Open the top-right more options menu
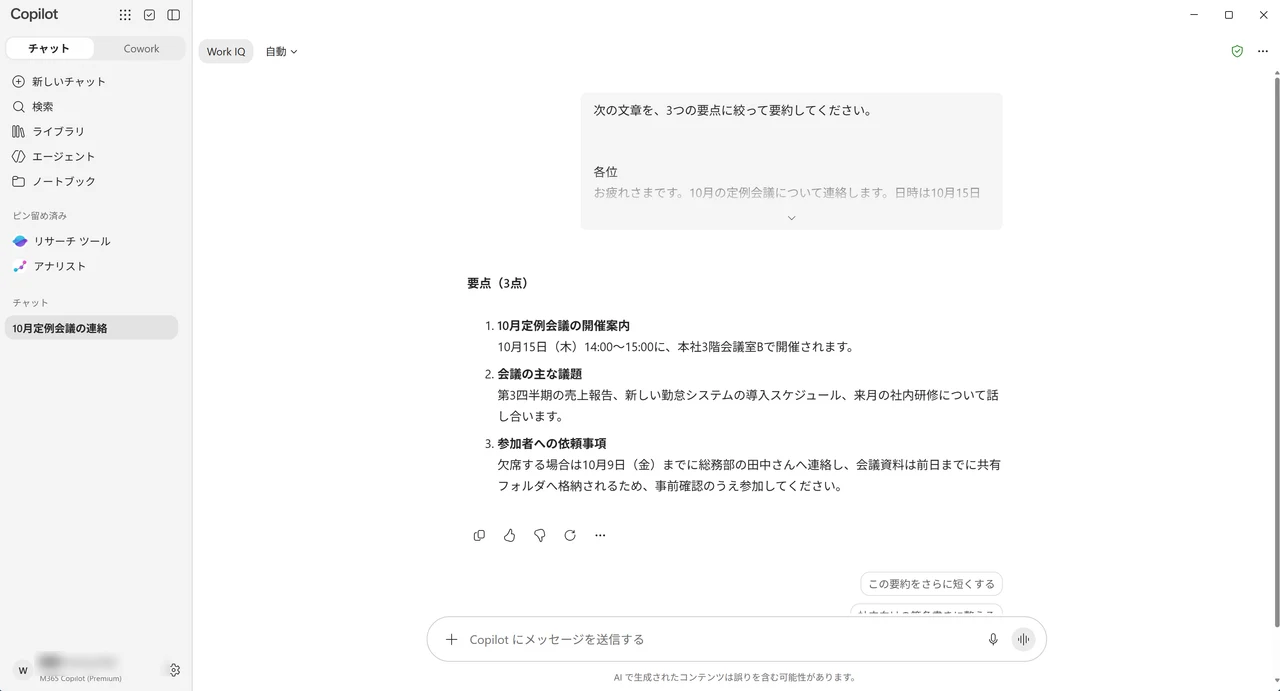The height and width of the screenshot is (691, 1280). [x=1263, y=51]
